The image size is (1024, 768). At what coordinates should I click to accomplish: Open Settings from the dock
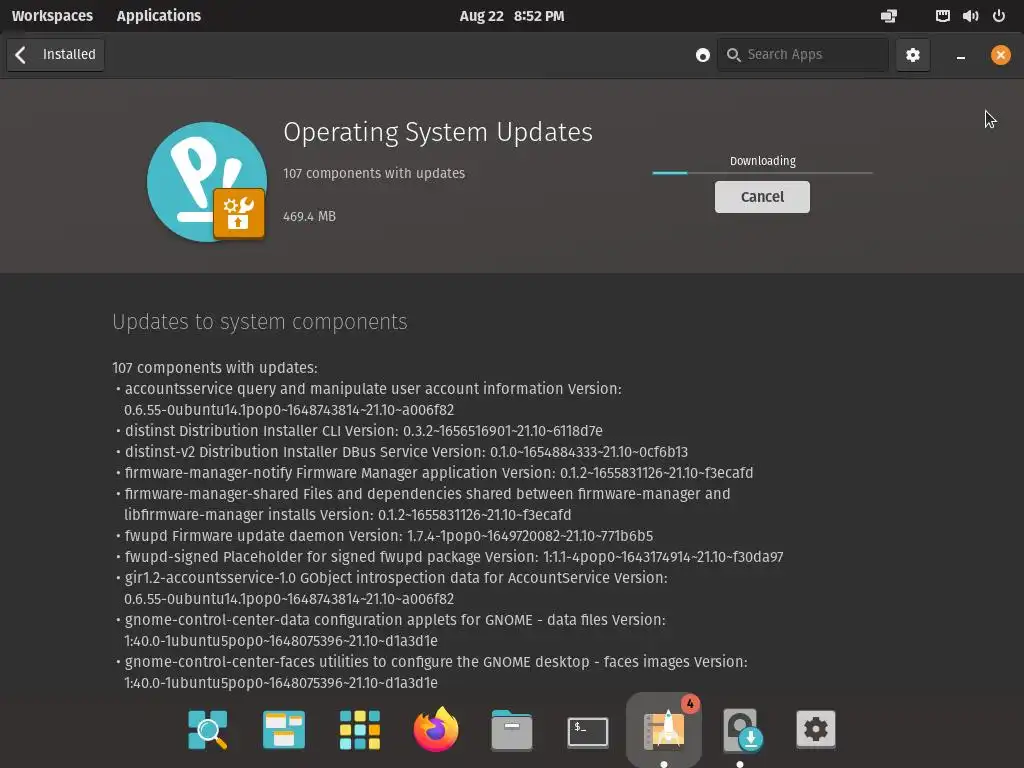816,729
